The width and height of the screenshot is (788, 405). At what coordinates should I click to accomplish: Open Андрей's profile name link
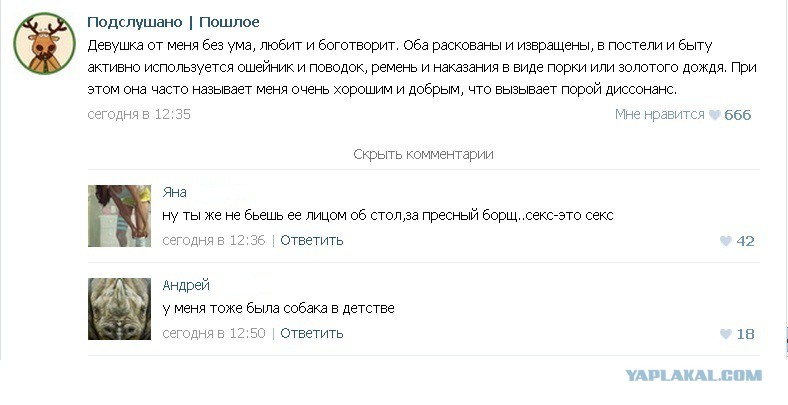[186, 285]
